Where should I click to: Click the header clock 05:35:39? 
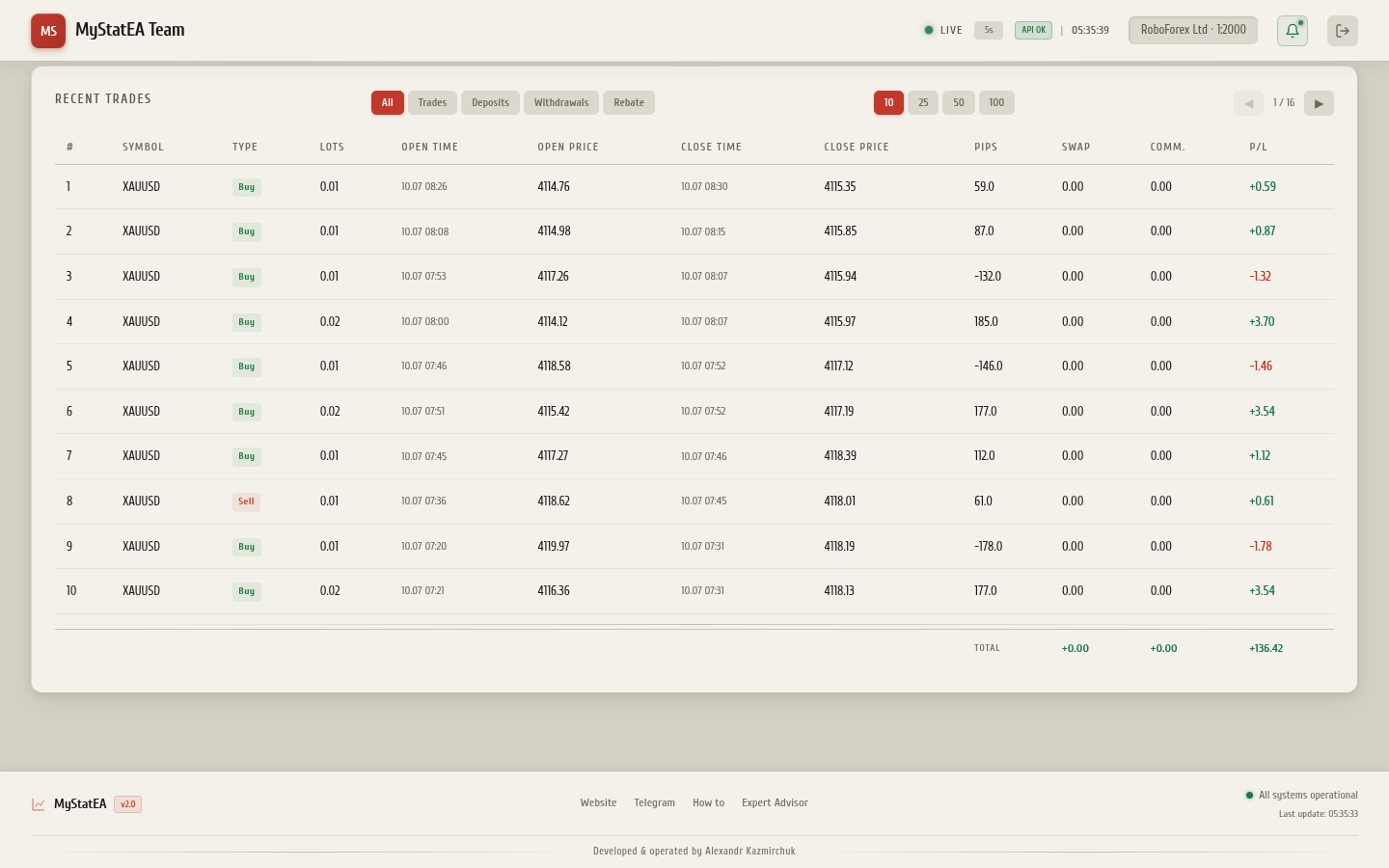coord(1090,31)
